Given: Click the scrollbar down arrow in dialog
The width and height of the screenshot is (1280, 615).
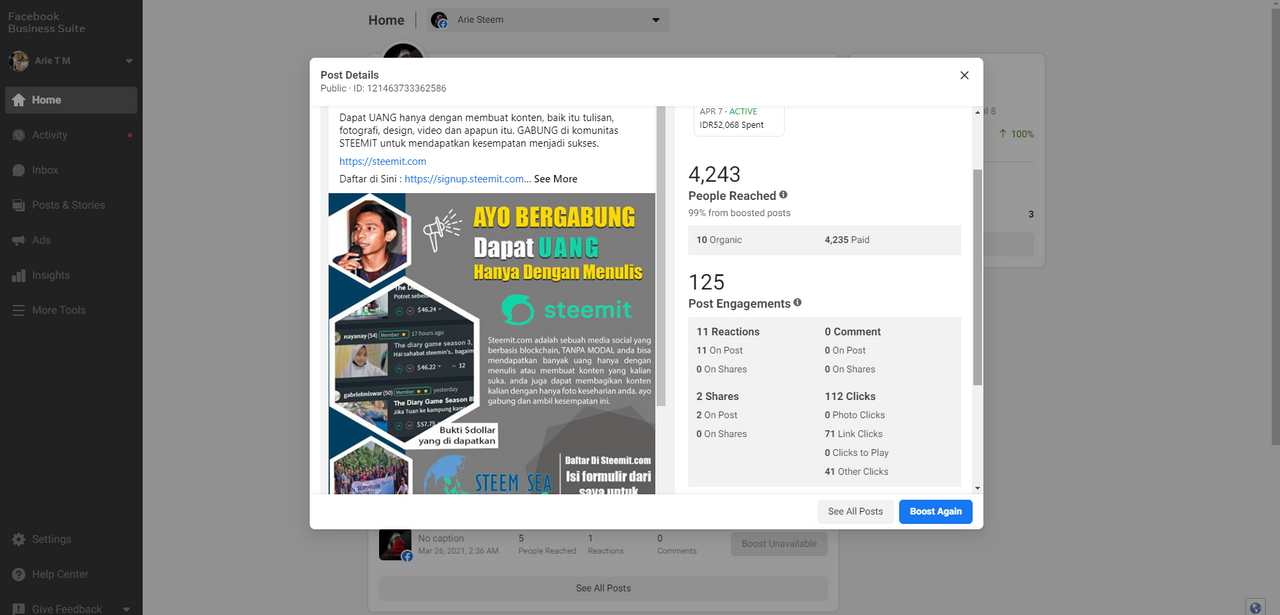Looking at the screenshot, I should pyautogui.click(x=978, y=488).
